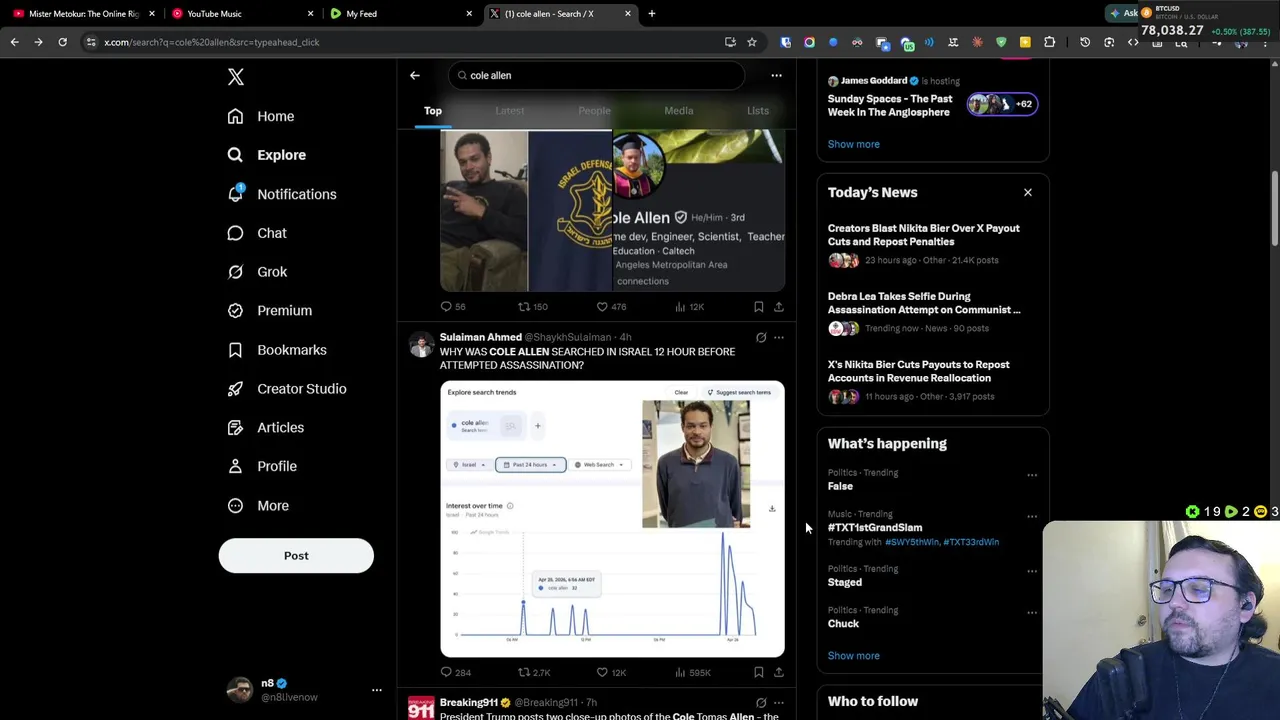The height and width of the screenshot is (720, 1280).
Task: Open Grok action on Breaking911 post
Action: pyautogui.click(x=761, y=703)
